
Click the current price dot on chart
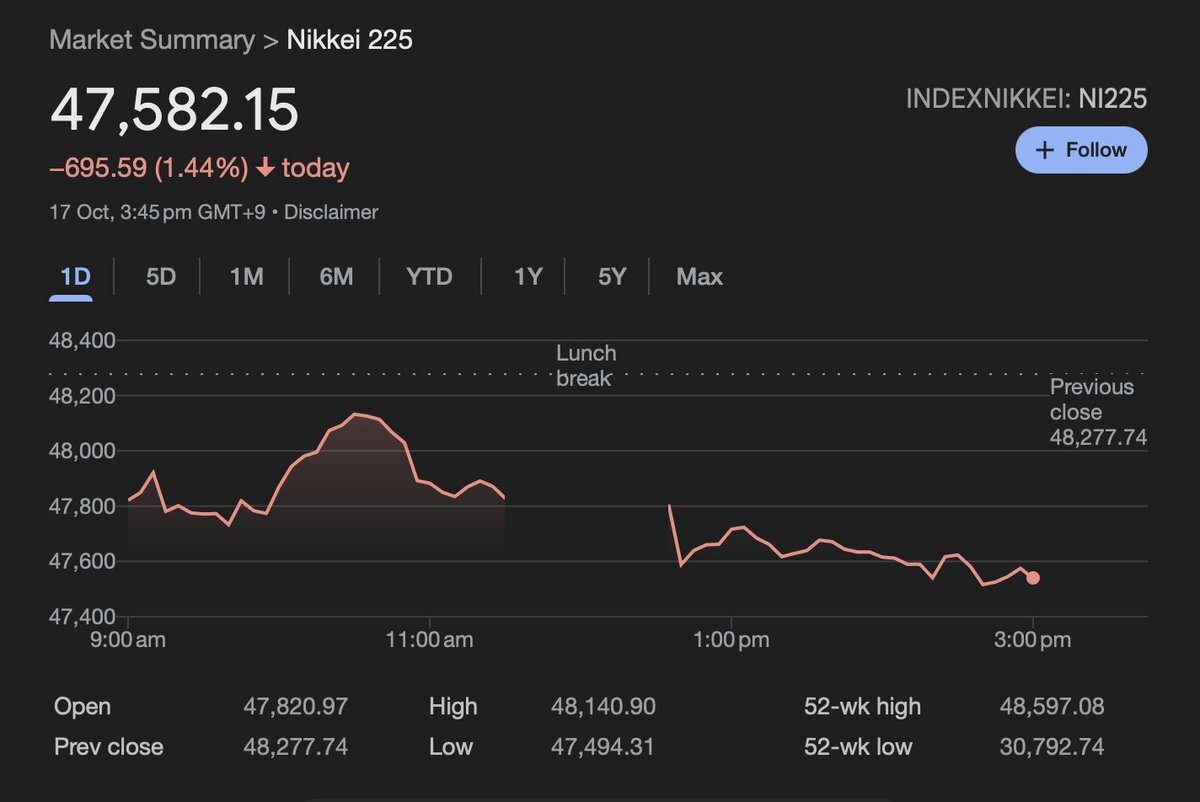tap(1033, 578)
